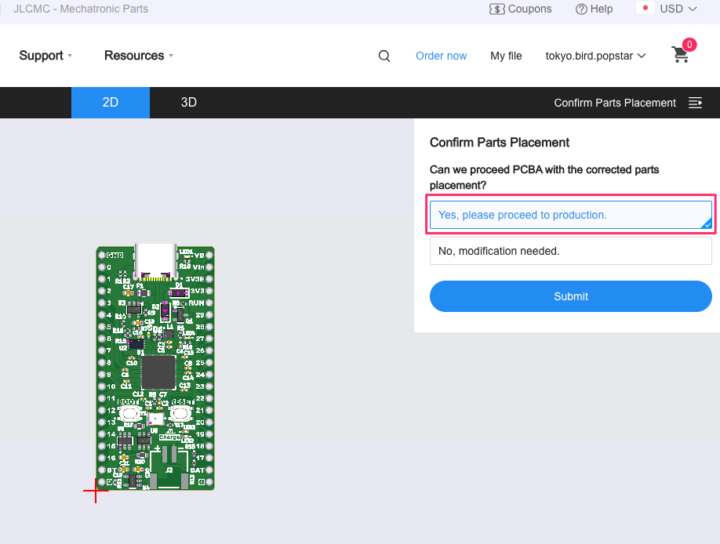
Task: Select 'No, modification needed' option
Action: coord(572,251)
